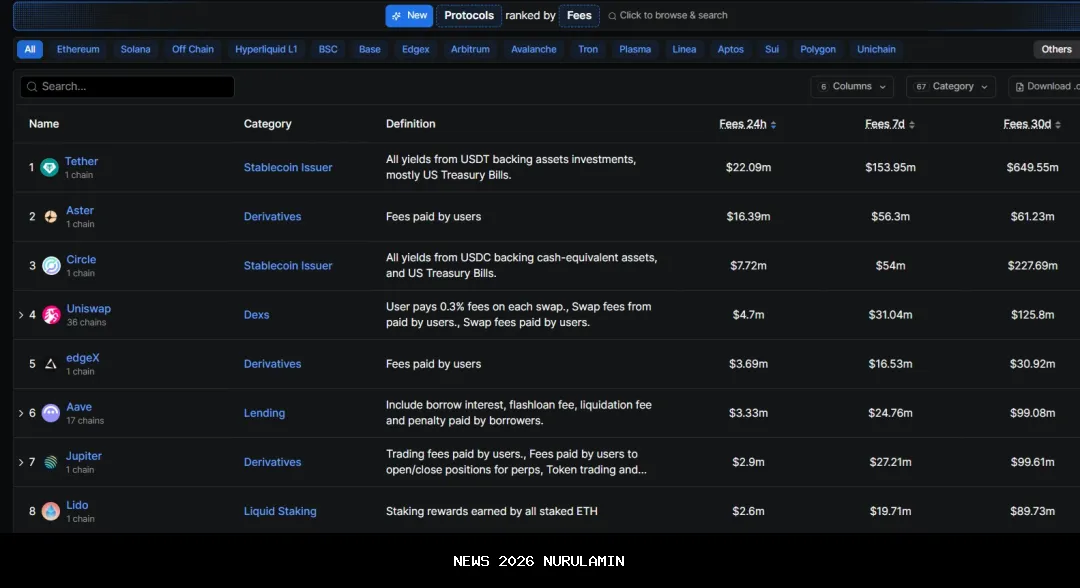Click the Jupiter logo icon
Image resolution: width=1080 pixels, height=588 pixels.
click(51, 462)
